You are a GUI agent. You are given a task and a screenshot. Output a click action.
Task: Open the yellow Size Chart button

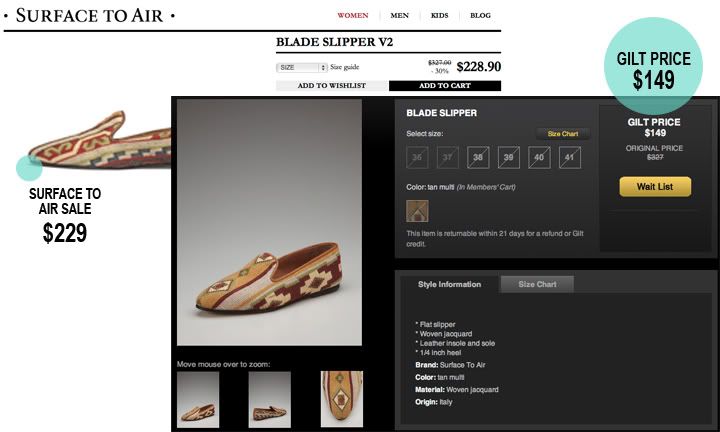point(562,134)
